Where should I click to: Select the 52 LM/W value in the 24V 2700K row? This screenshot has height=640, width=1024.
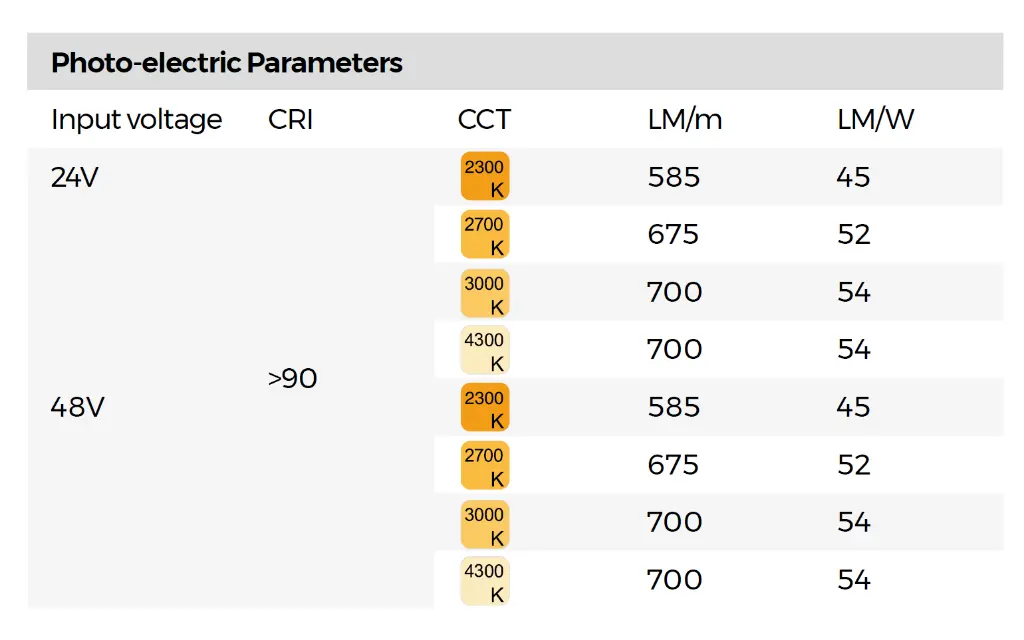(x=853, y=235)
